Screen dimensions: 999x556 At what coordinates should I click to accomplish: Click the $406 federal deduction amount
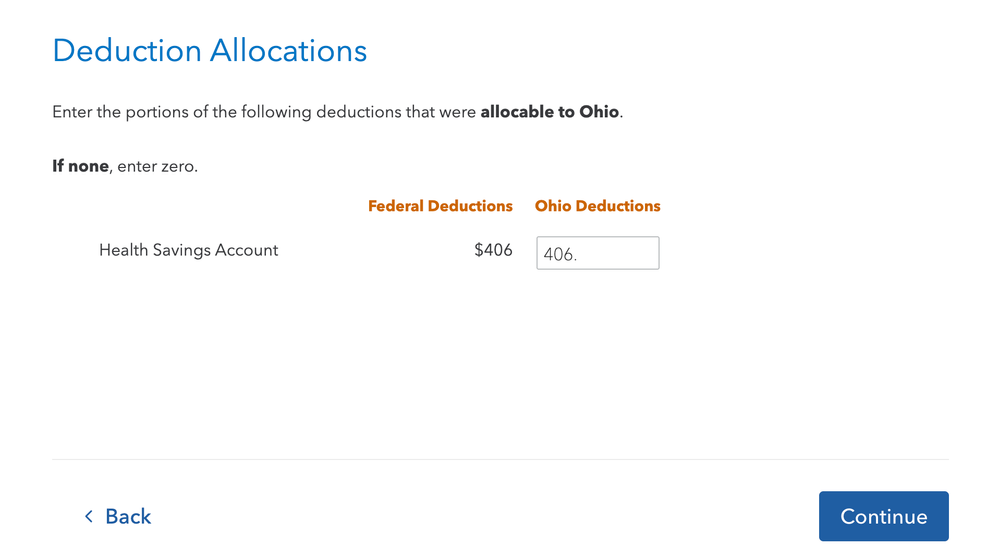click(x=493, y=250)
